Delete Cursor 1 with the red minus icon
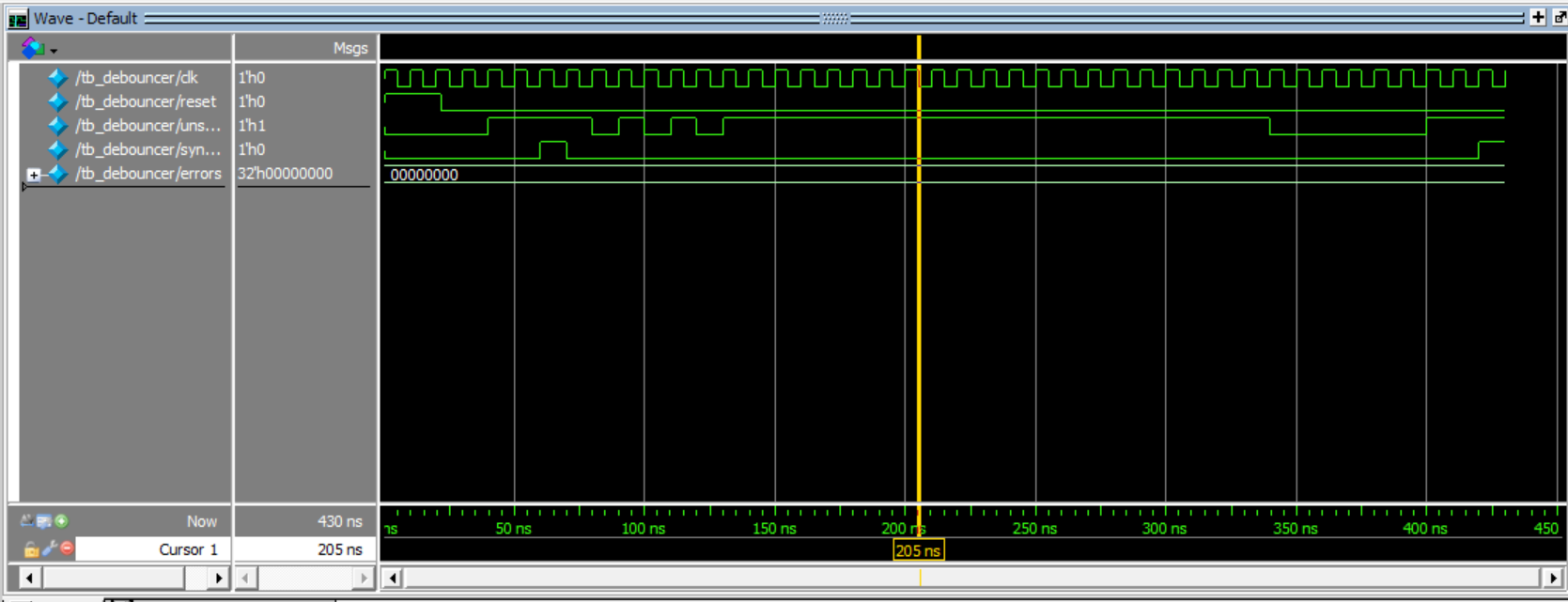This screenshot has width=1568, height=602. (x=67, y=548)
